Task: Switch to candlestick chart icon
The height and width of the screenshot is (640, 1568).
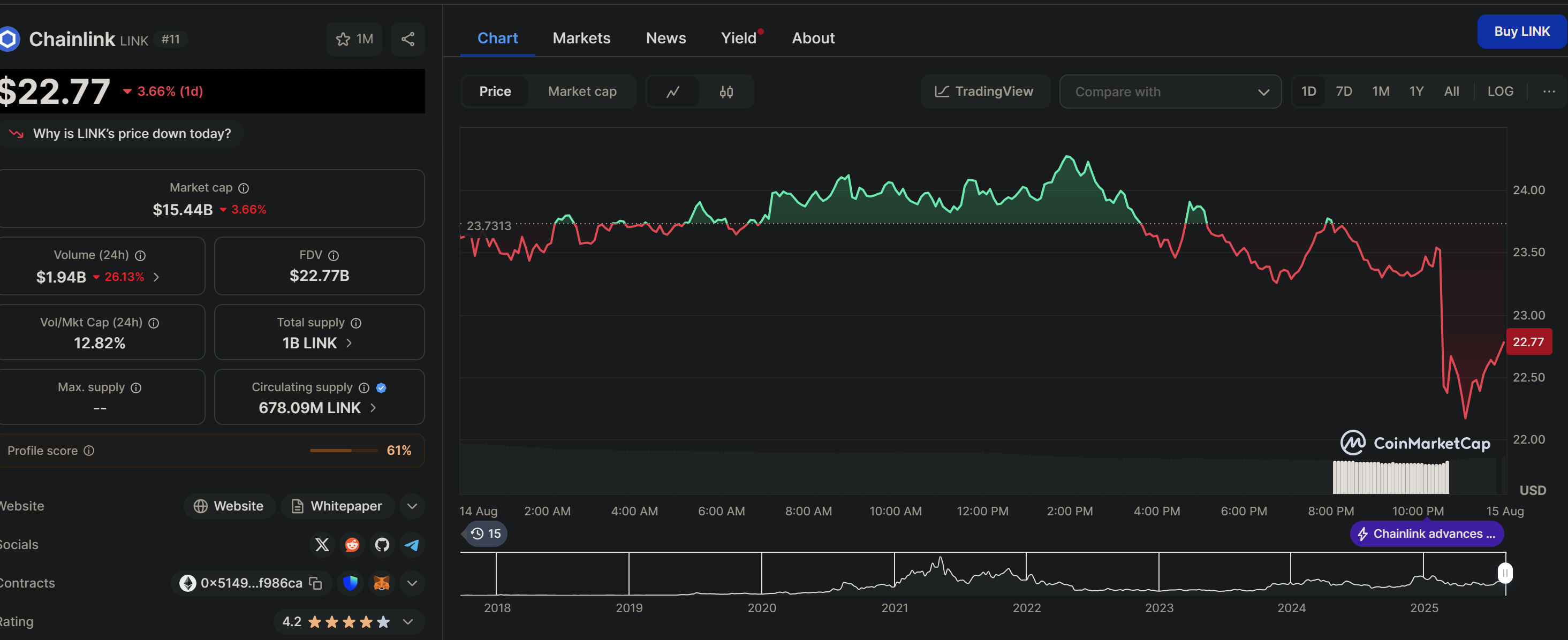Action: click(725, 92)
